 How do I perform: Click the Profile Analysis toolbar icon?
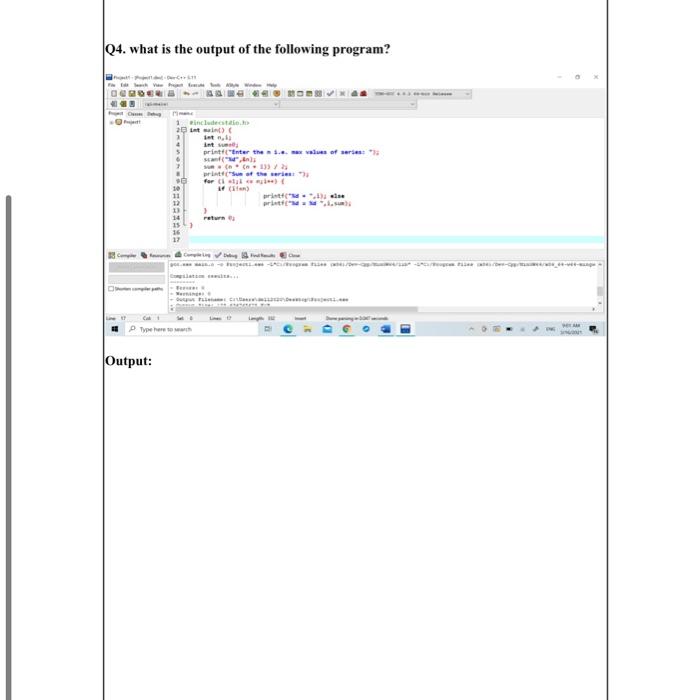354,94
